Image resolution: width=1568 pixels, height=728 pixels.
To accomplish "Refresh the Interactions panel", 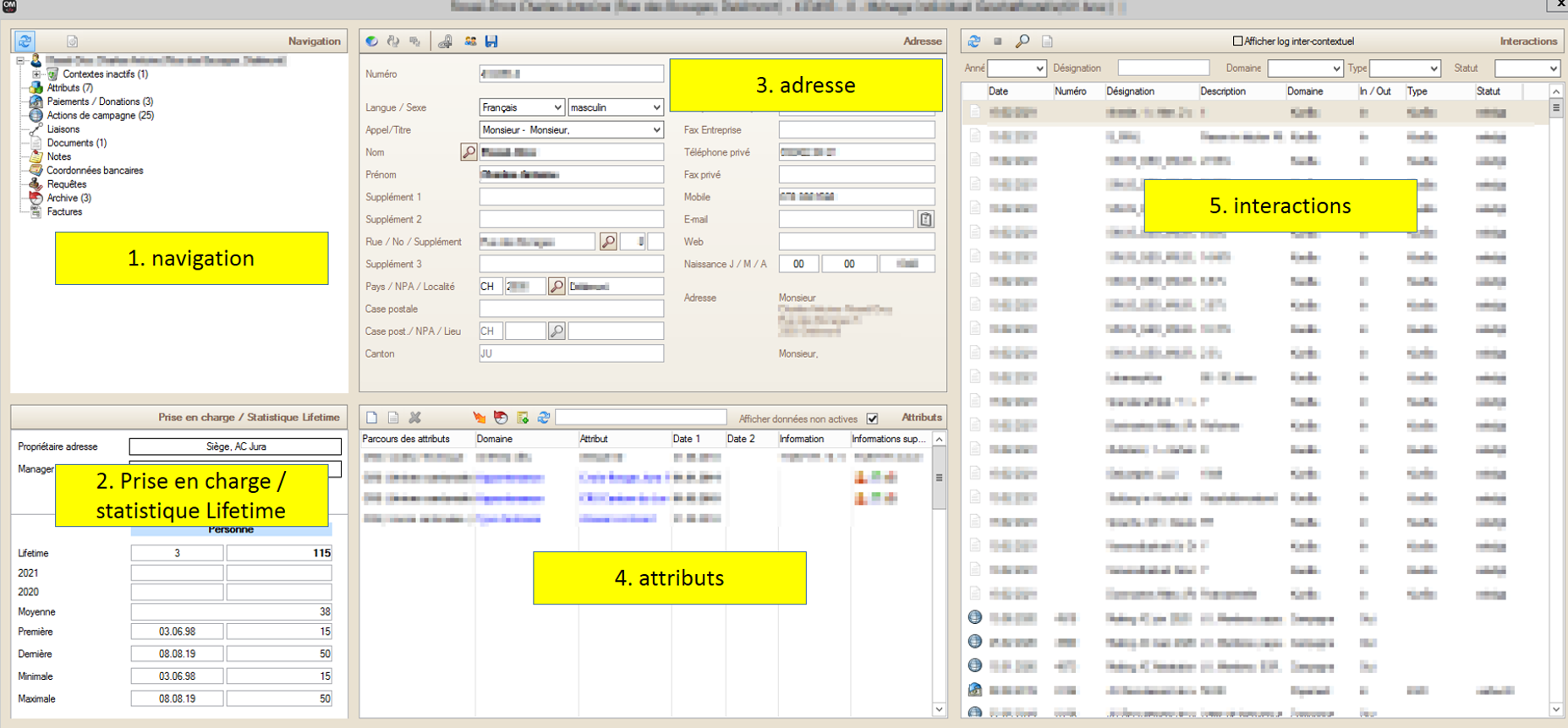I will coord(974,41).
